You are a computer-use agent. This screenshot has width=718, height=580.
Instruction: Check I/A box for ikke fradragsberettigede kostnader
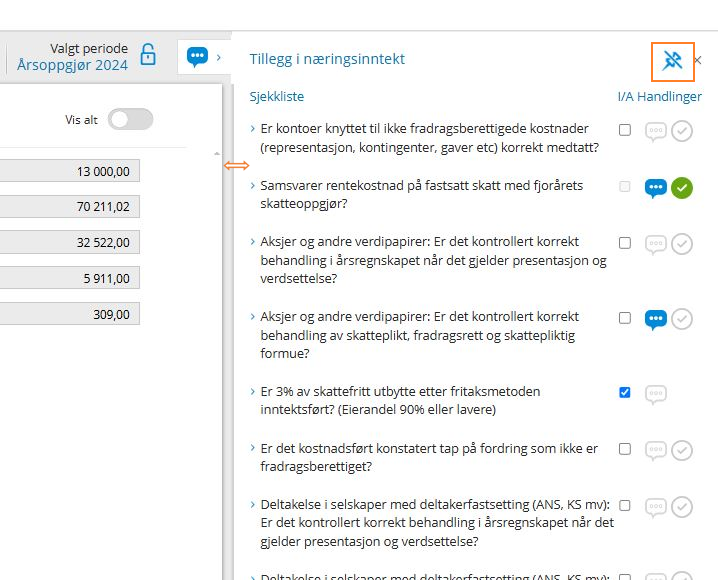[x=625, y=130]
